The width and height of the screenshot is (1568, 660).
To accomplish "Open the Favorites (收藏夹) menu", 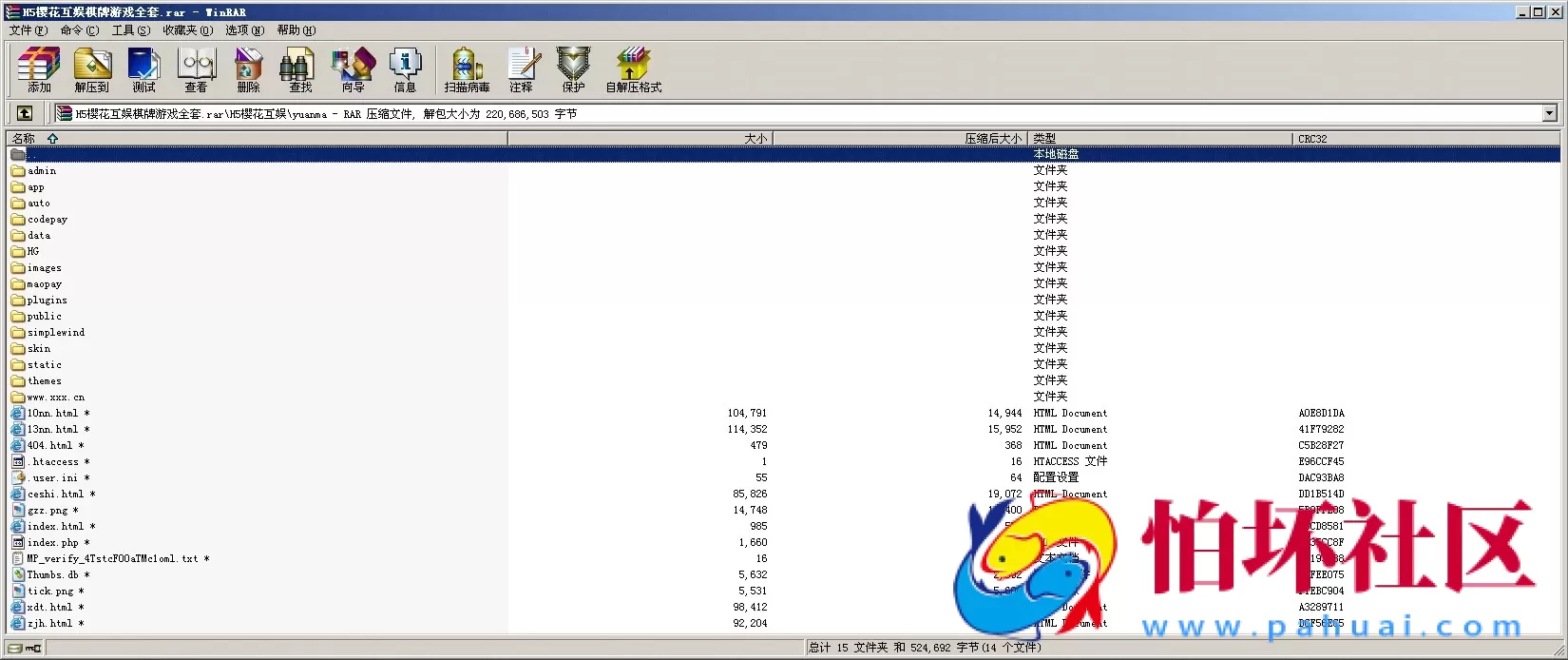I will click(187, 30).
